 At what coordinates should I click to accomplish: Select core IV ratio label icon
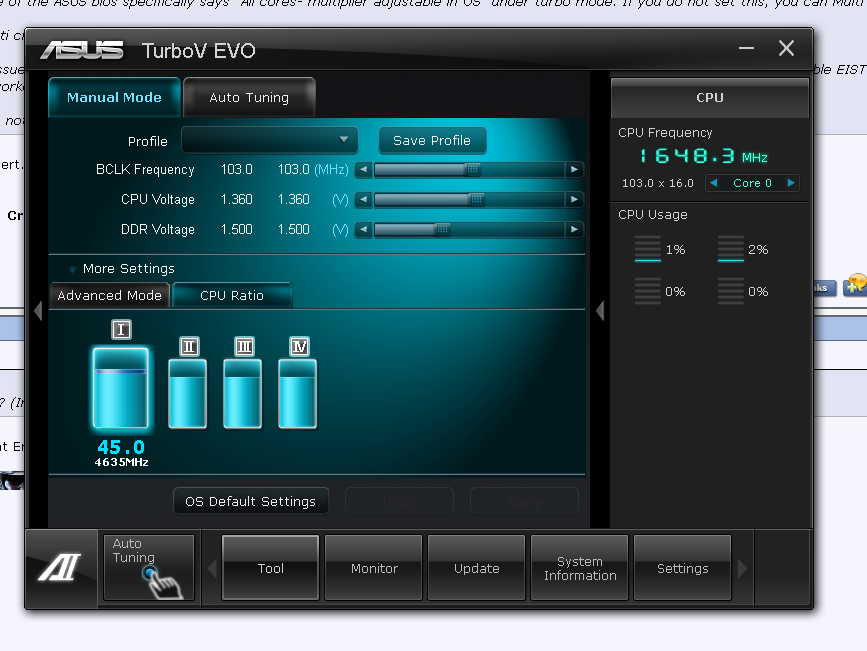pos(299,347)
